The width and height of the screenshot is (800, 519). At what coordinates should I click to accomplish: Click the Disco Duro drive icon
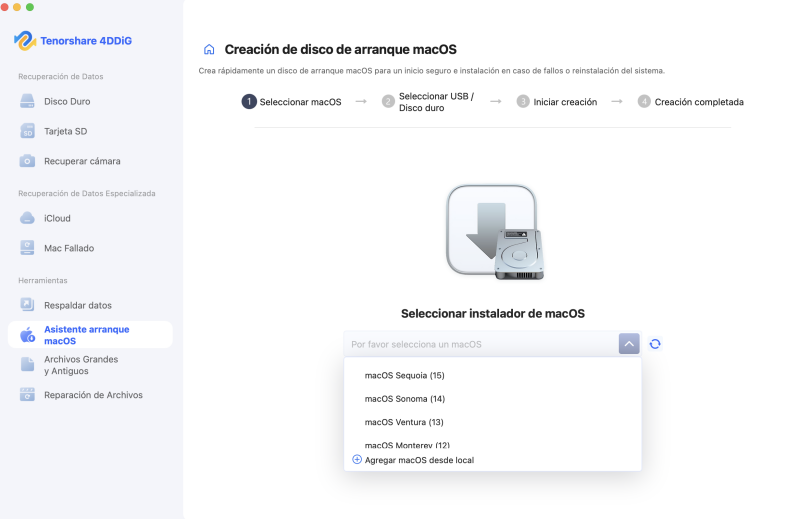click(x=28, y=102)
